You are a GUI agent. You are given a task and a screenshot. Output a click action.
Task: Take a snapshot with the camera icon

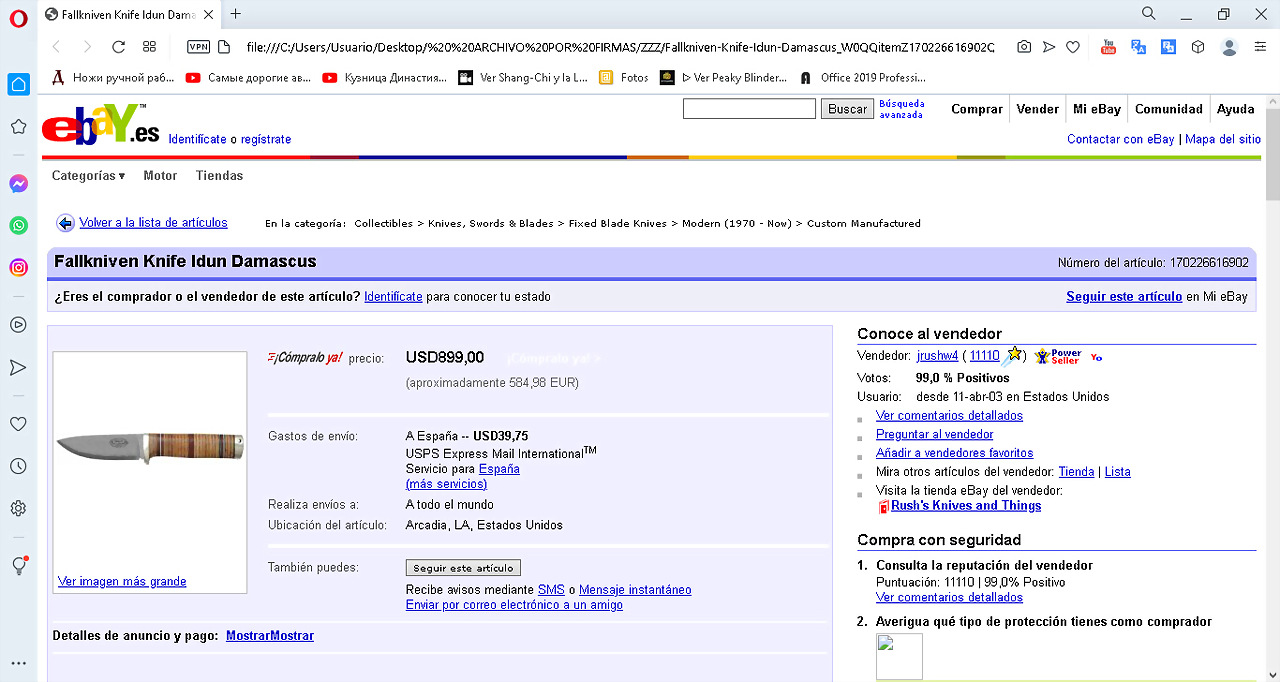1024,47
